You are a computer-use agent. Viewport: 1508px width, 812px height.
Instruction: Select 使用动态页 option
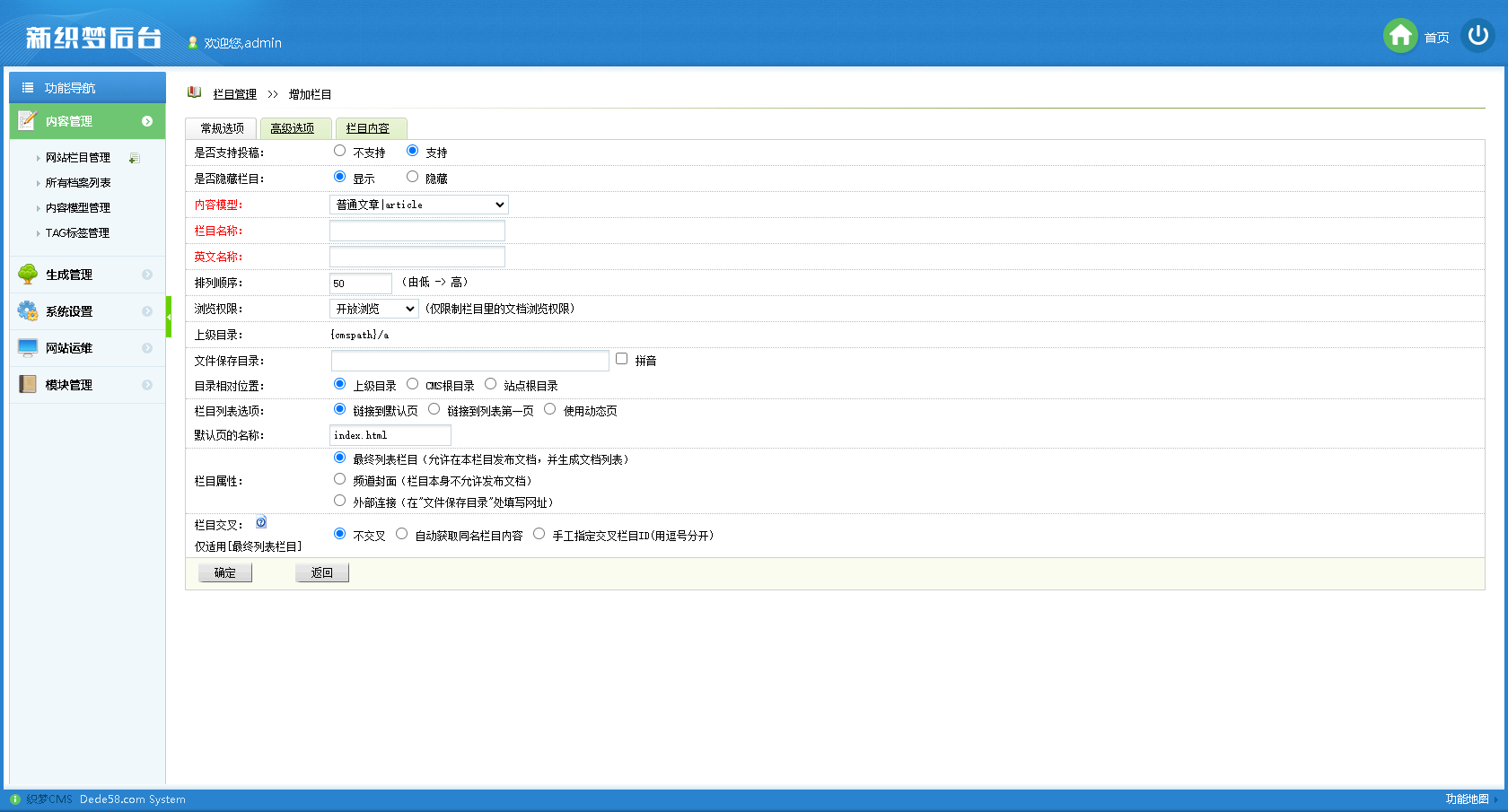click(x=549, y=409)
